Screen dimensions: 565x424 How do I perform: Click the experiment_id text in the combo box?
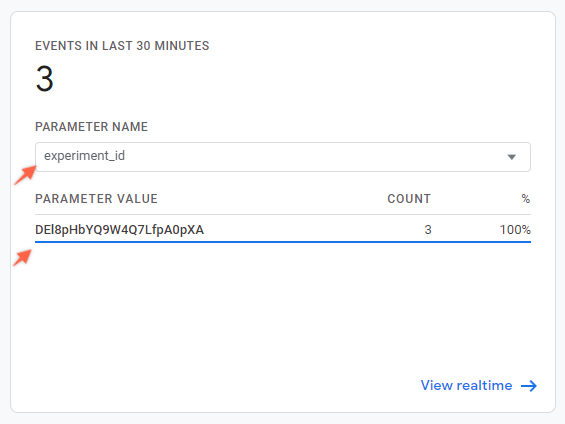[x=84, y=156]
